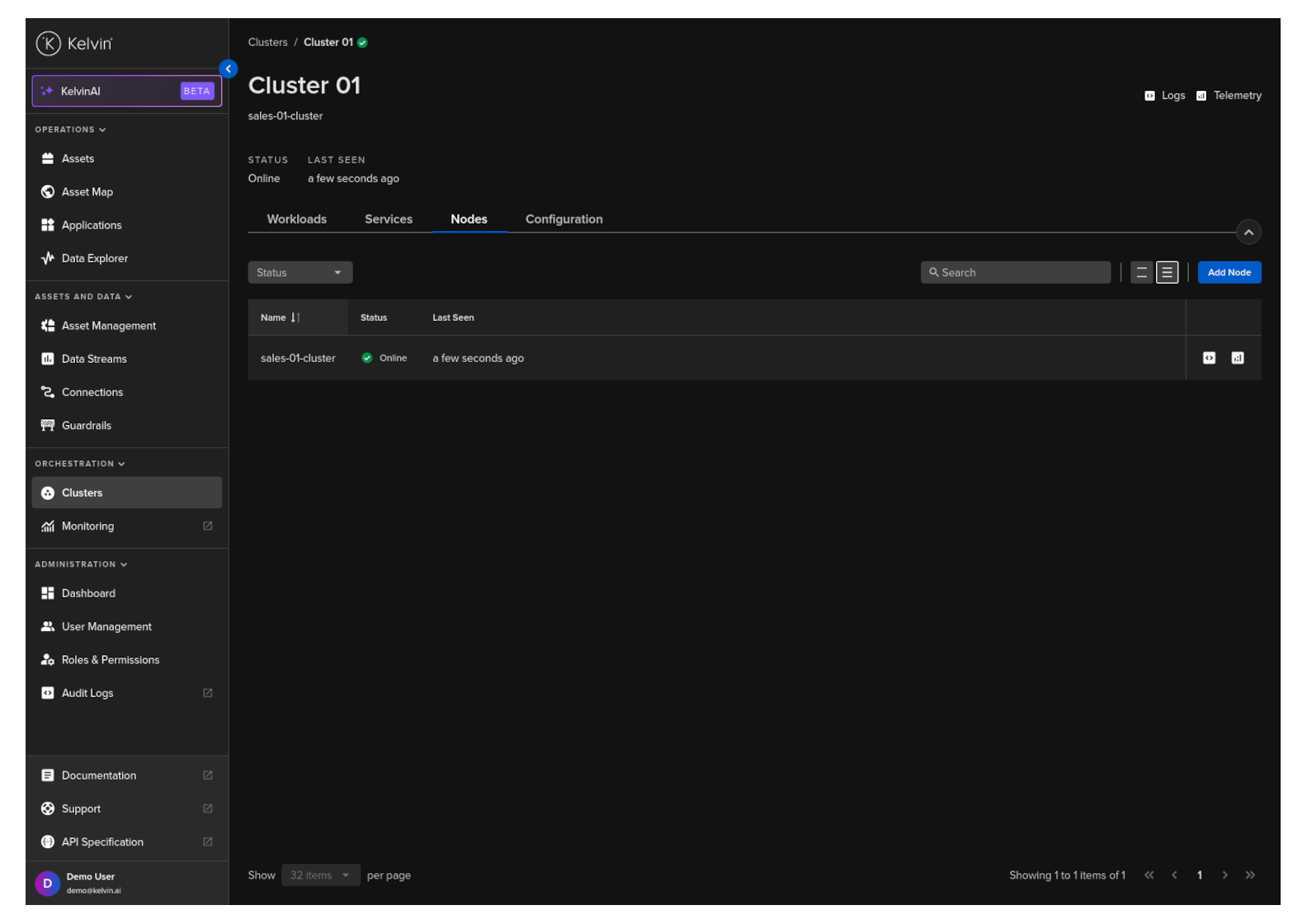Collapse the cluster header with chevron button
The height and width of the screenshot is (924, 1307).
(1248, 233)
